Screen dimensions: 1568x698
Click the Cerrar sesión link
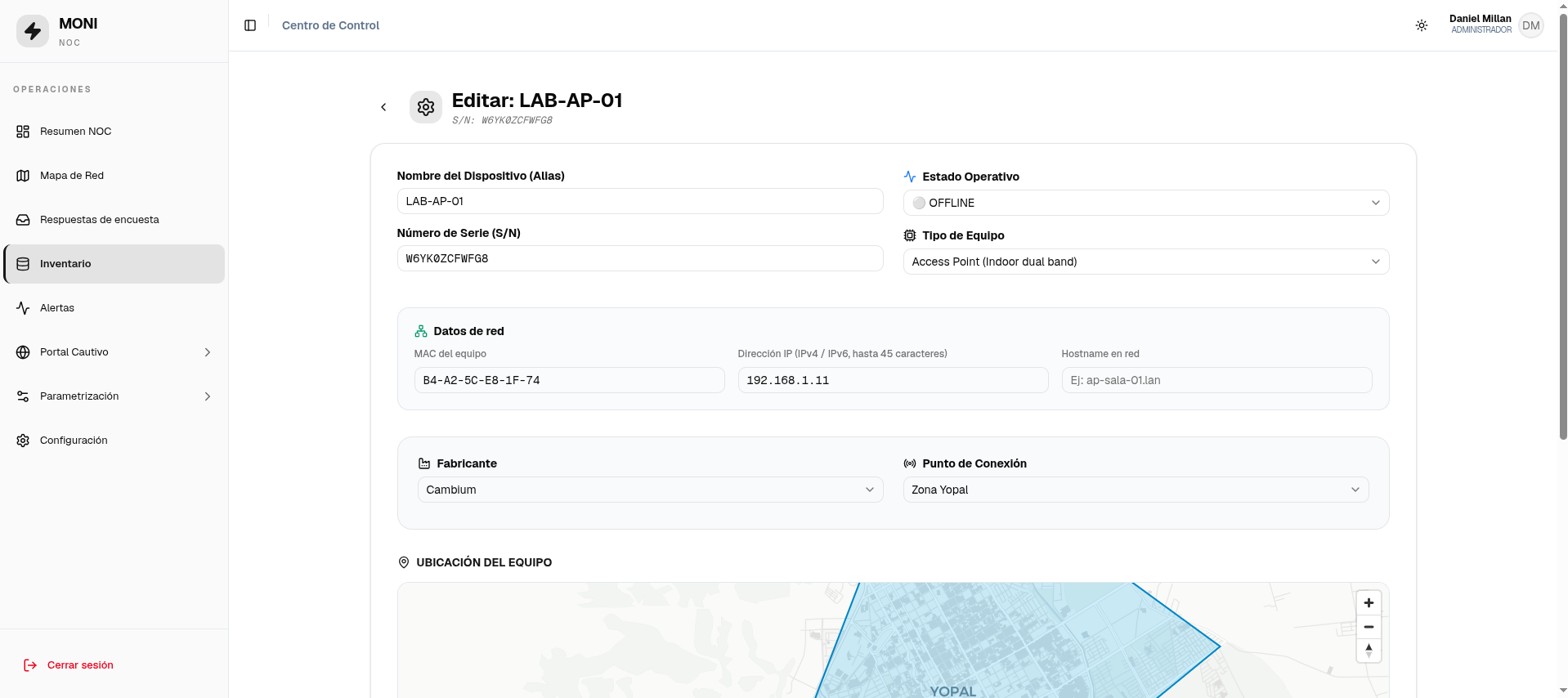point(80,665)
